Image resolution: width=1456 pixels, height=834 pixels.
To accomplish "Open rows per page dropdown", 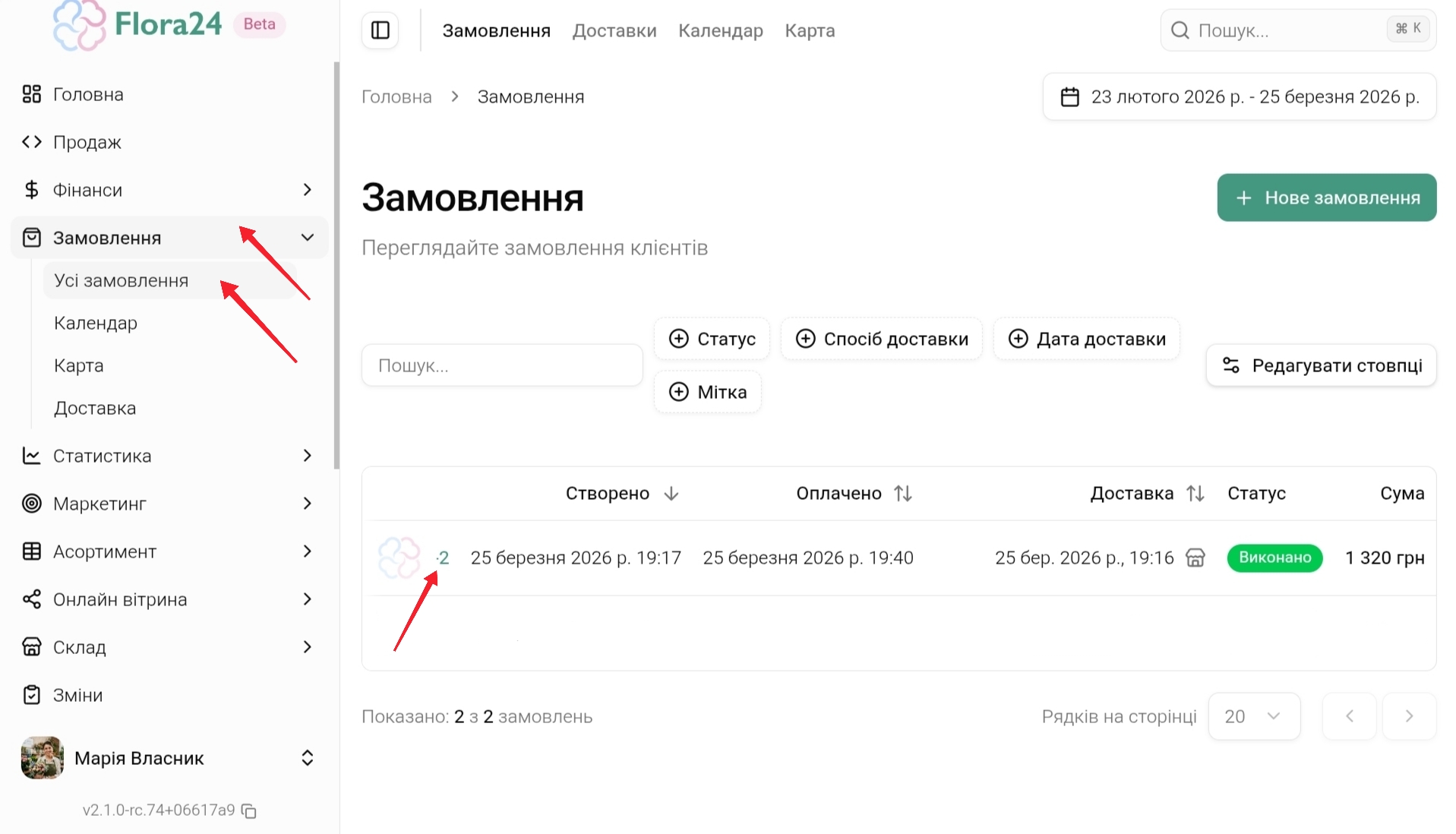I will click(1253, 716).
